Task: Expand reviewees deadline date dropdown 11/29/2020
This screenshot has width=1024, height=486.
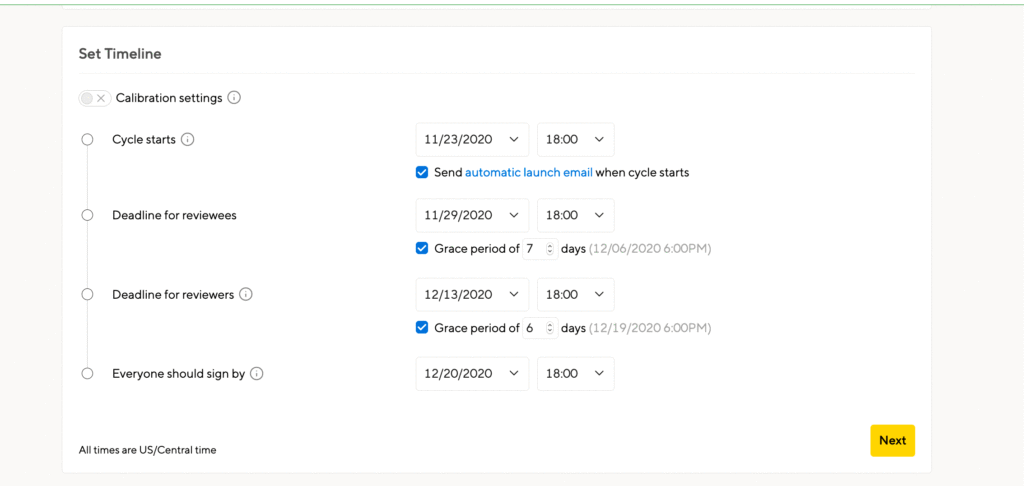Action: [472, 216]
